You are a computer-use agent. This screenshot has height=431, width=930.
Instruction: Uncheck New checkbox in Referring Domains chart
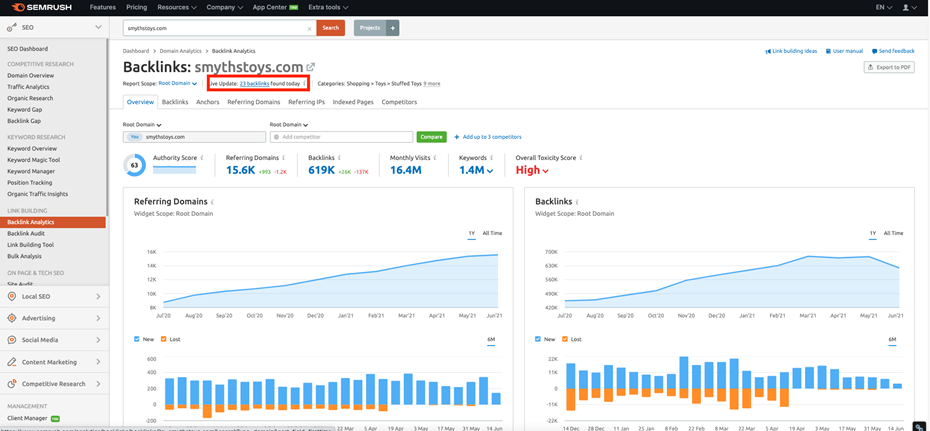[x=138, y=339]
